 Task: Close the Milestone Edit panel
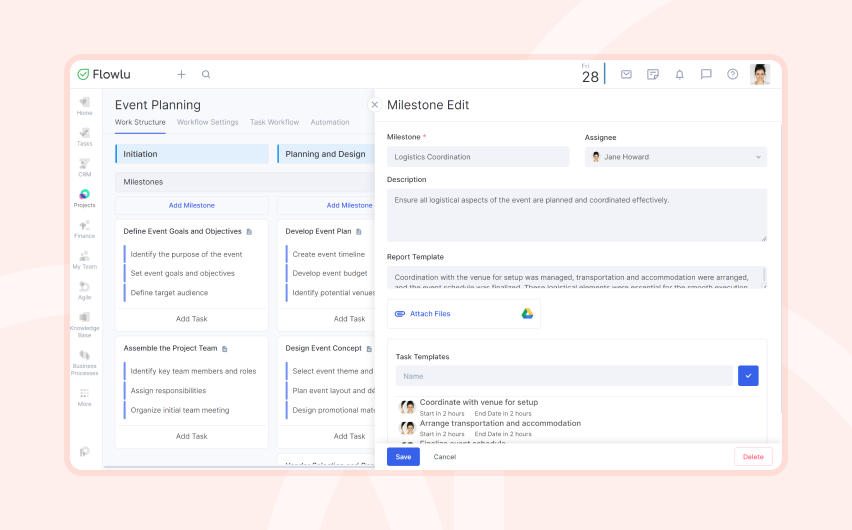click(x=374, y=105)
